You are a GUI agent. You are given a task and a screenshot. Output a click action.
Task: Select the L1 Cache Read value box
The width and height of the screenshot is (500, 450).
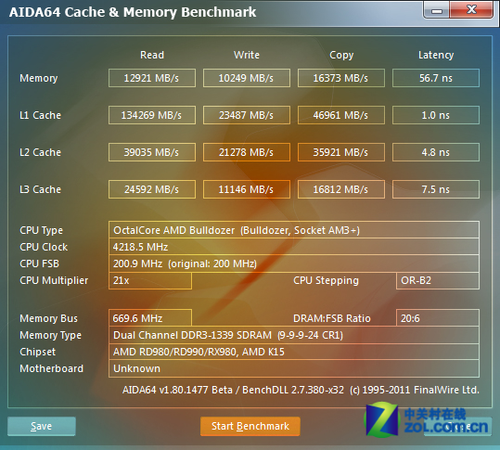(152, 115)
